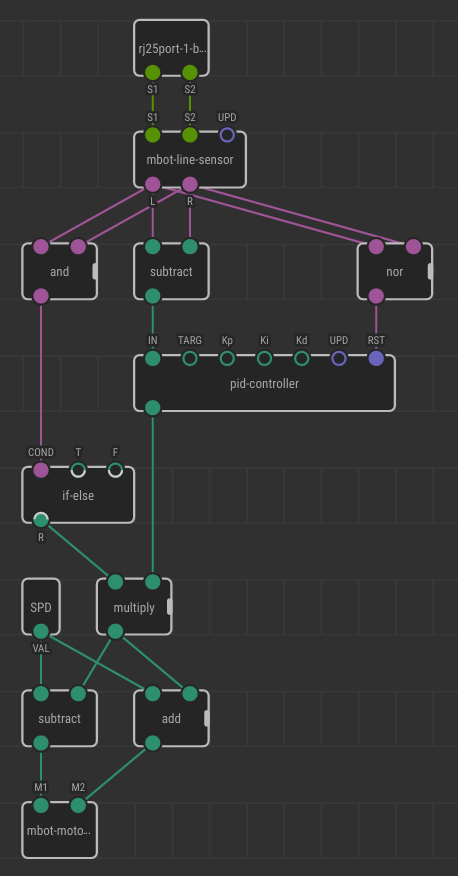
Task: Select the add node
Action: [171, 718]
